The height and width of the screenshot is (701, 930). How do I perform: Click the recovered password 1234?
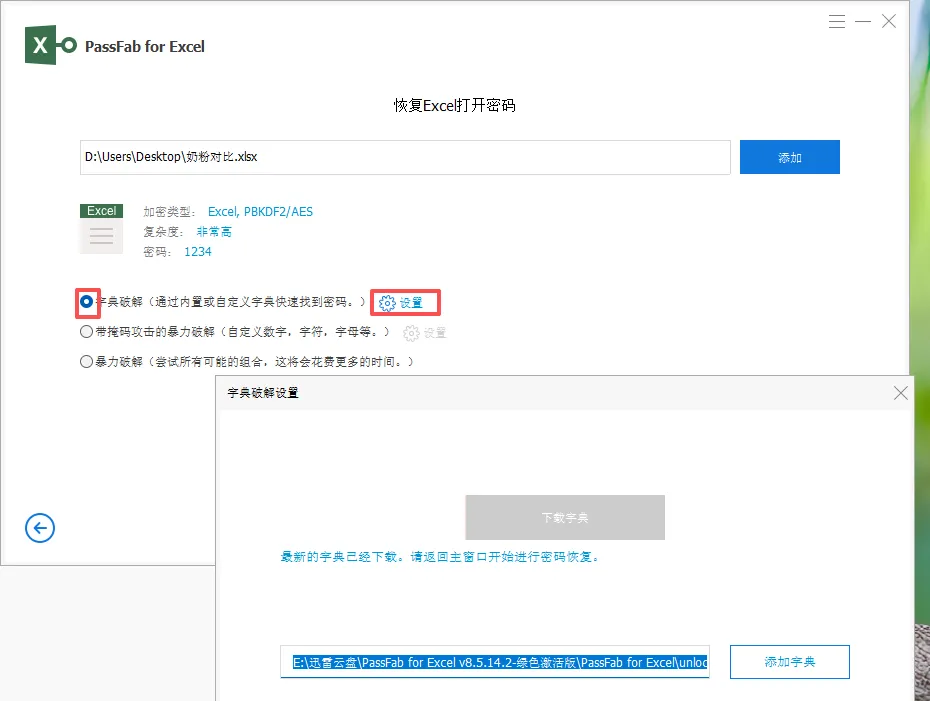(x=198, y=252)
